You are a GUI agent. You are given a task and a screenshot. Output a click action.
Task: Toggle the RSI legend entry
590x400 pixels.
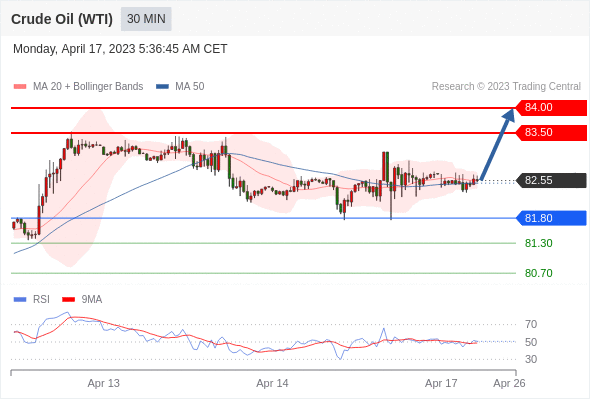click(x=32, y=300)
